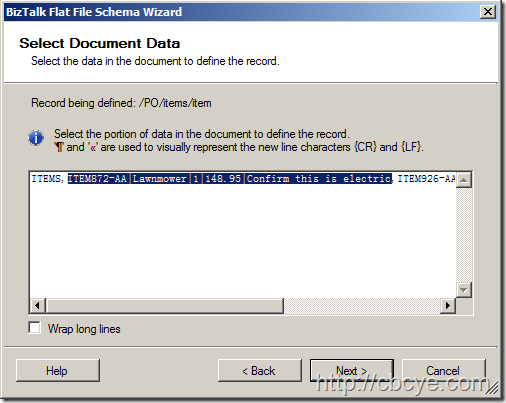This screenshot has height=403, width=506.
Task: Click the ITEM926-AA text in the data
Action: click(x=426, y=179)
